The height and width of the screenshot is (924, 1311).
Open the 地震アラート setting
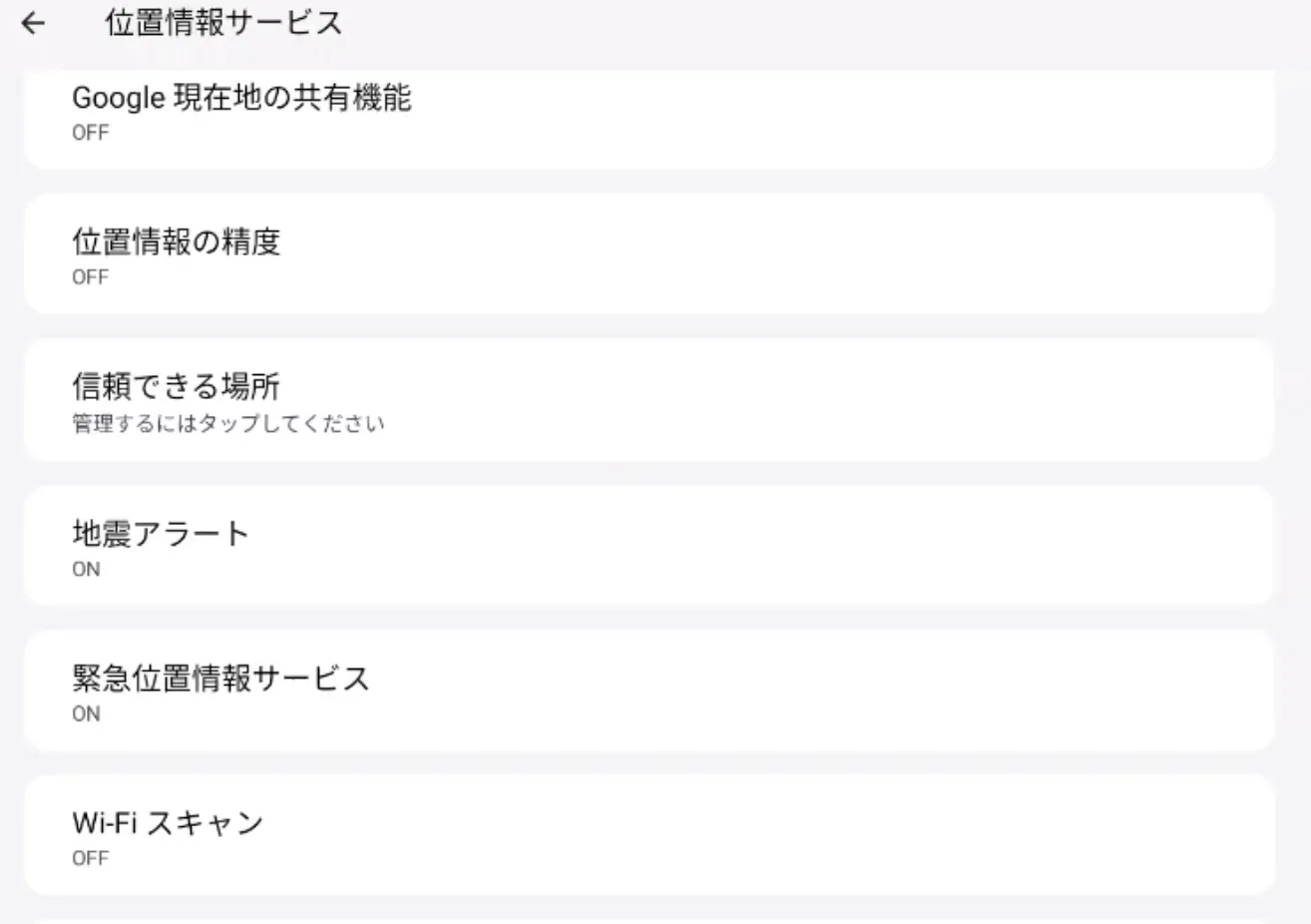click(161, 534)
